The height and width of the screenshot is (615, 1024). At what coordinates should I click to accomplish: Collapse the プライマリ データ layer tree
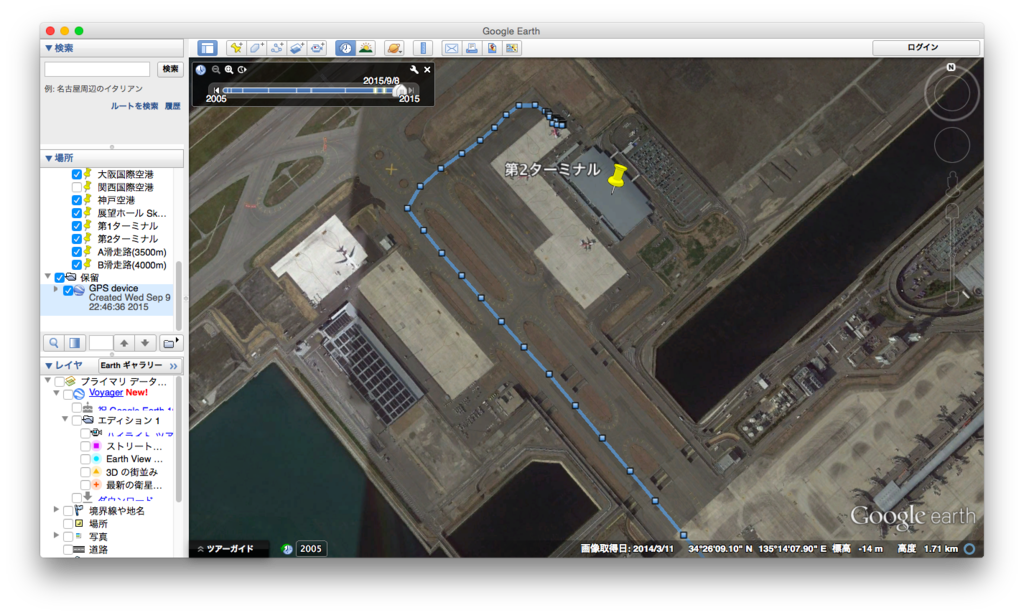pos(48,380)
